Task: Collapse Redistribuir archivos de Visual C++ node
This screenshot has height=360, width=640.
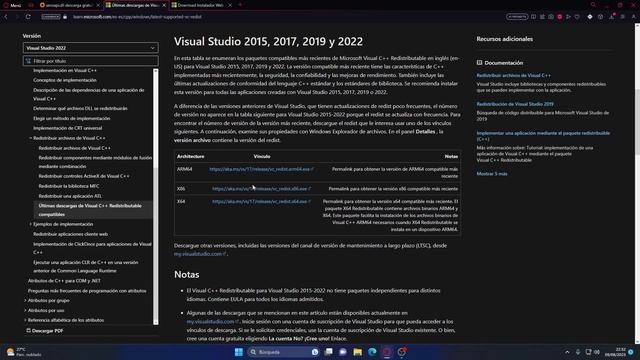Action: click(31, 138)
